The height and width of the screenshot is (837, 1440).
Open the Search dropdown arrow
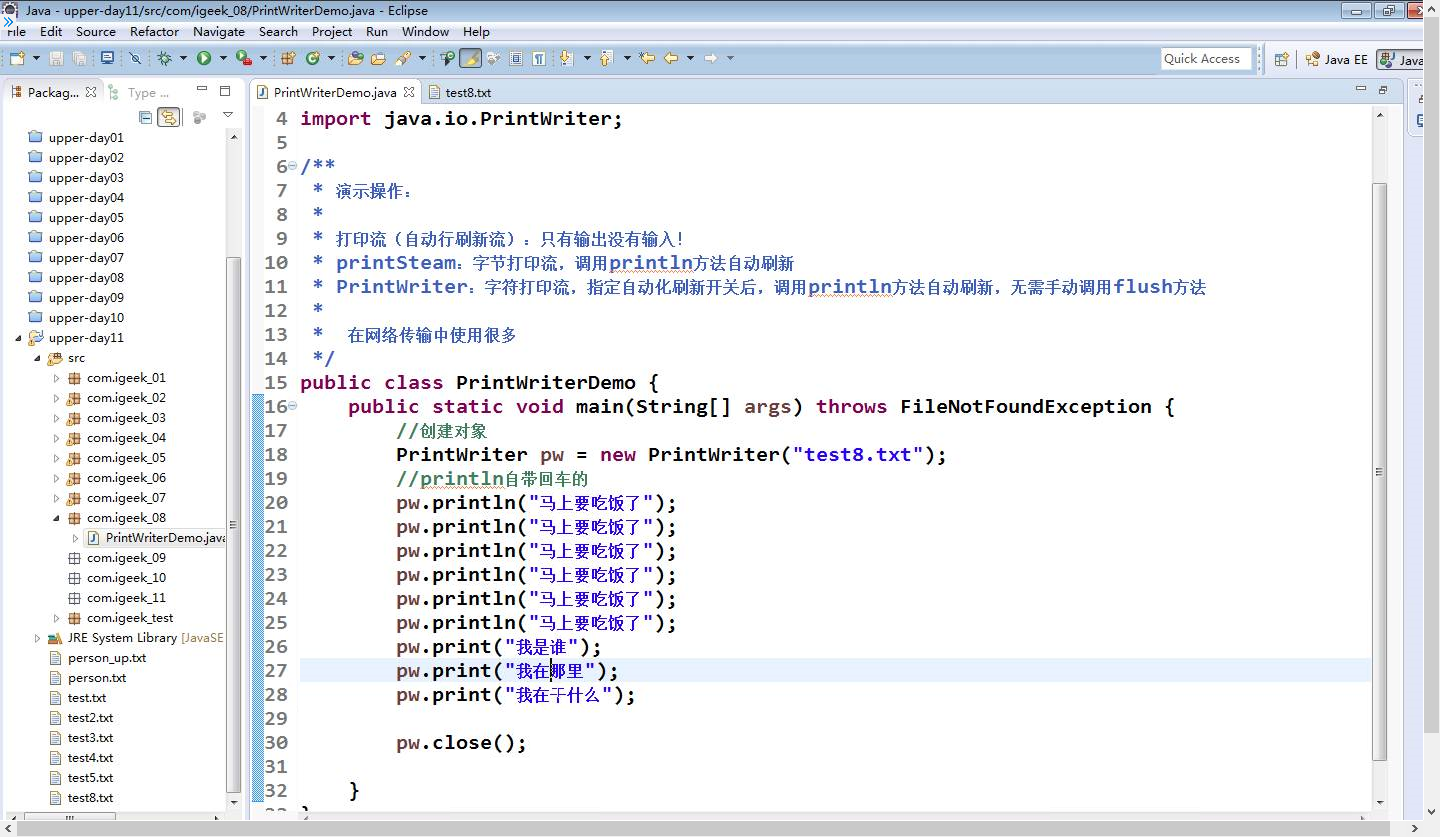pyautogui.click(x=422, y=58)
